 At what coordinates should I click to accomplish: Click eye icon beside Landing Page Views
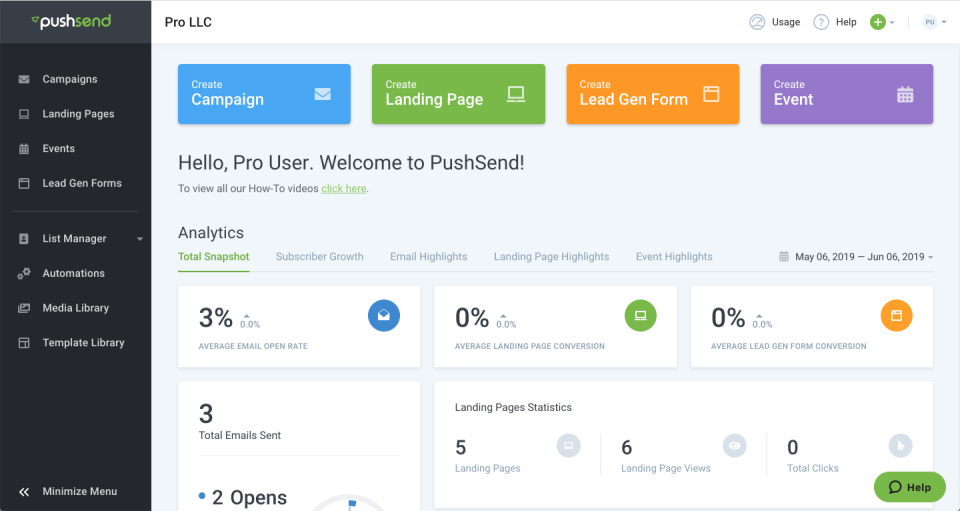[x=735, y=446]
